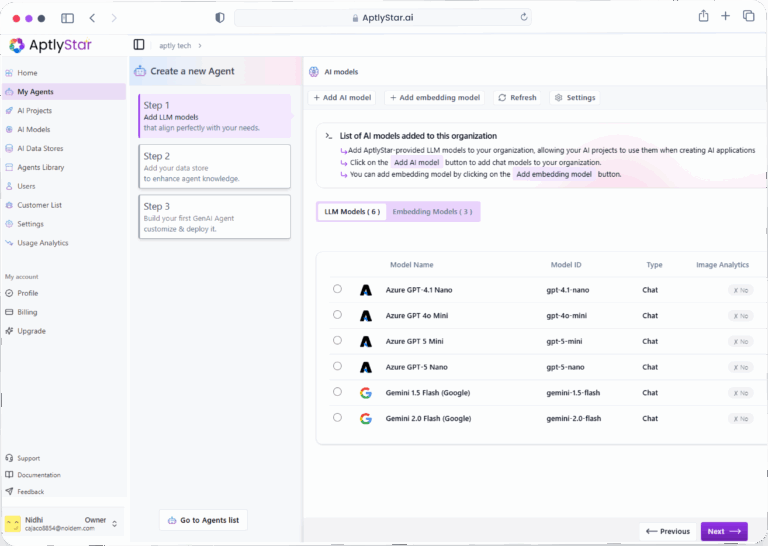The width and height of the screenshot is (768, 546).
Task: Select the My Agents sidebar icon
Action: pyautogui.click(x=9, y=92)
